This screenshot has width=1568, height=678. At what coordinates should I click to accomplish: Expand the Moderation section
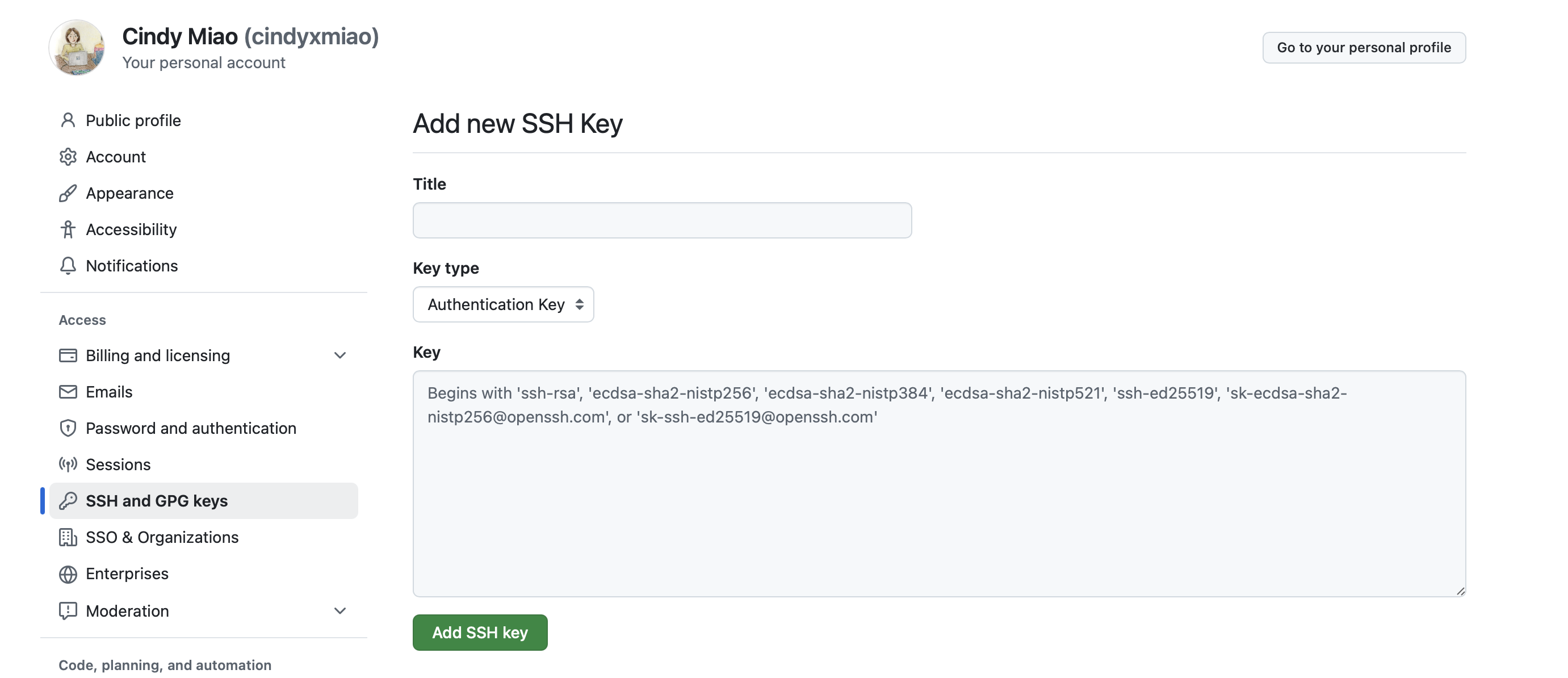click(340, 610)
